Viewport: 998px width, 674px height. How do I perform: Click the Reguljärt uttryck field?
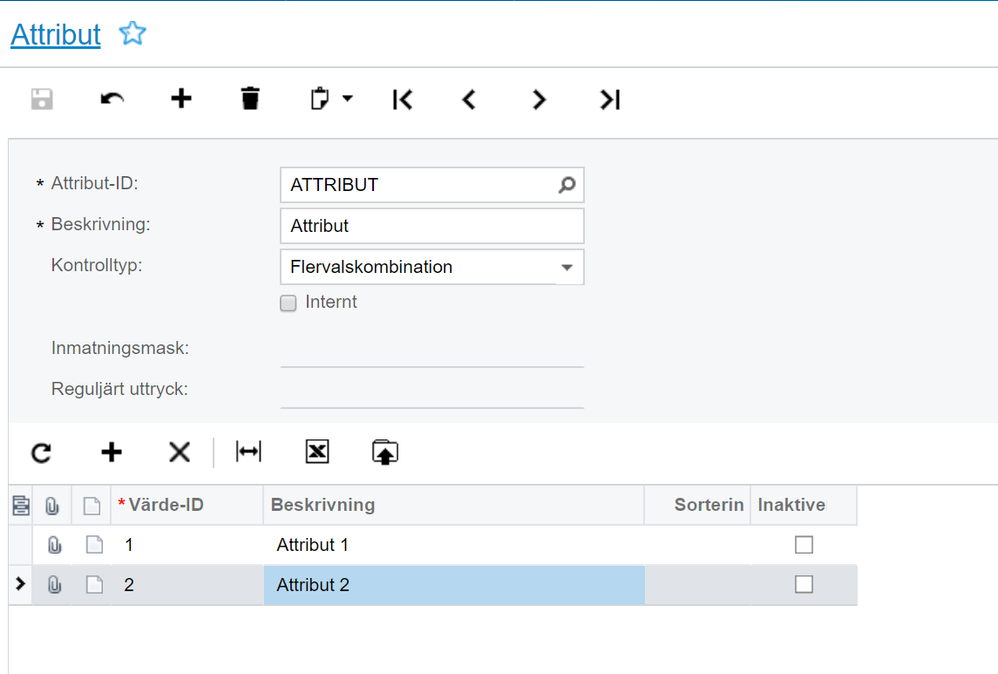(x=432, y=390)
